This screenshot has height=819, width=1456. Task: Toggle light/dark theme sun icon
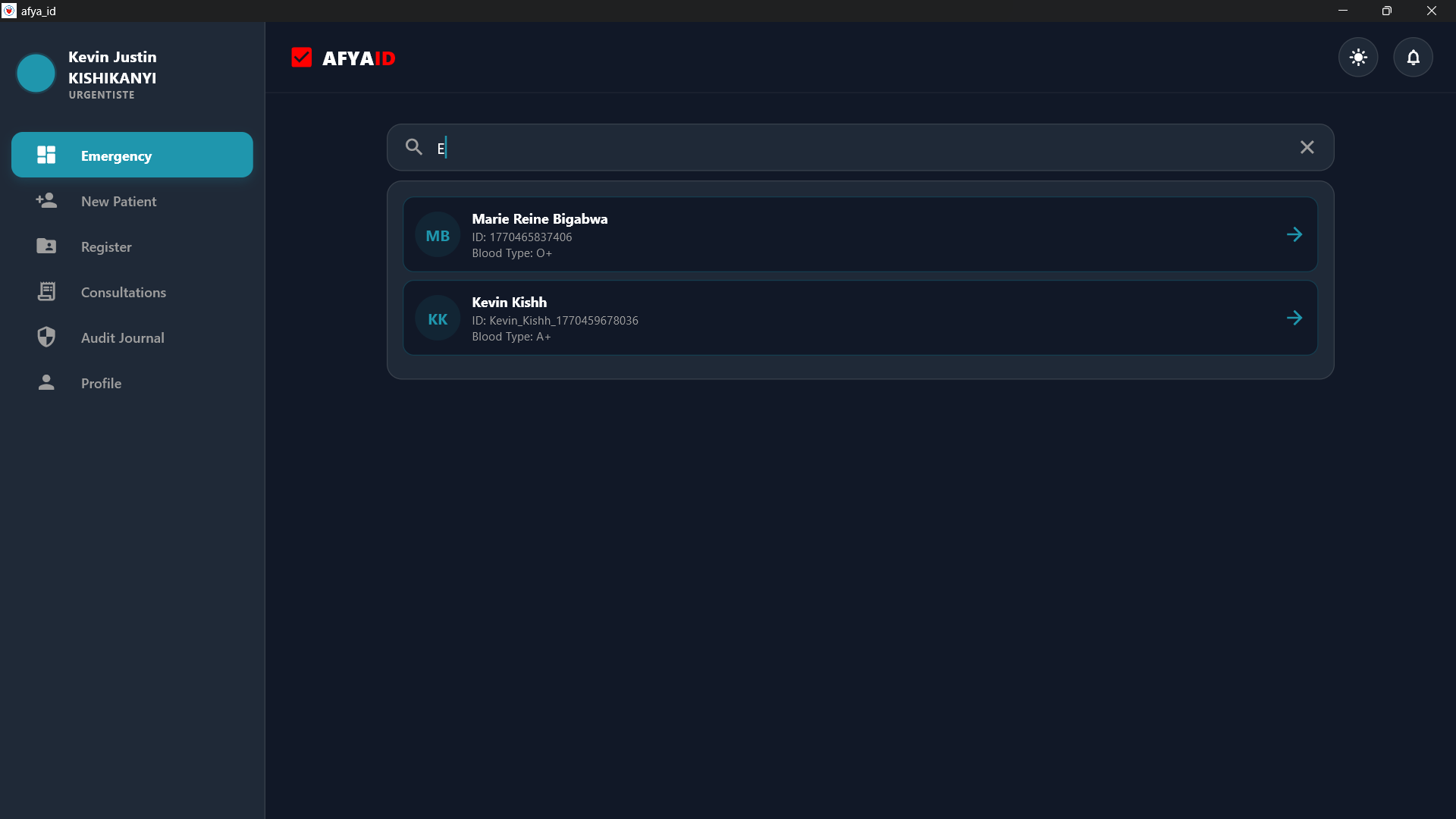click(1358, 58)
